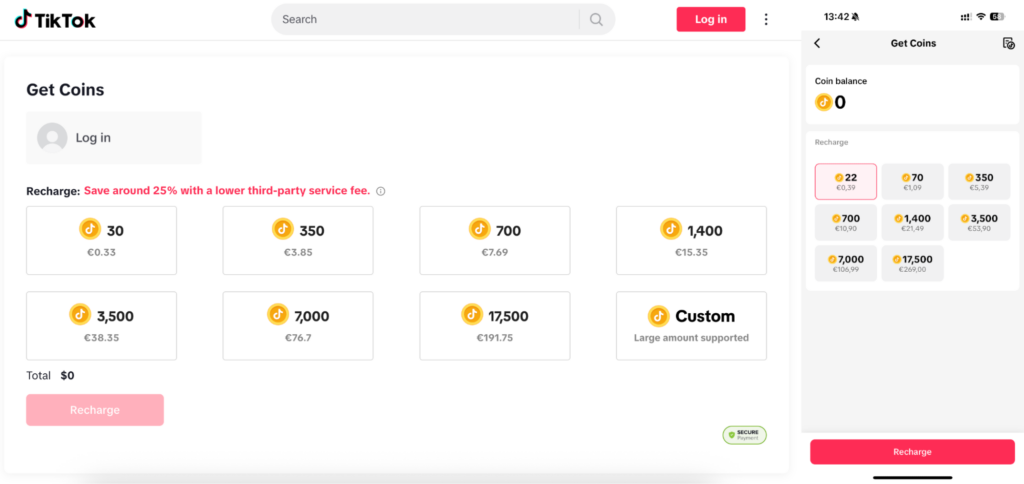Viewport: 1024px width, 484px height.
Task: Tap the mobile red Recharge button
Action: (912, 452)
